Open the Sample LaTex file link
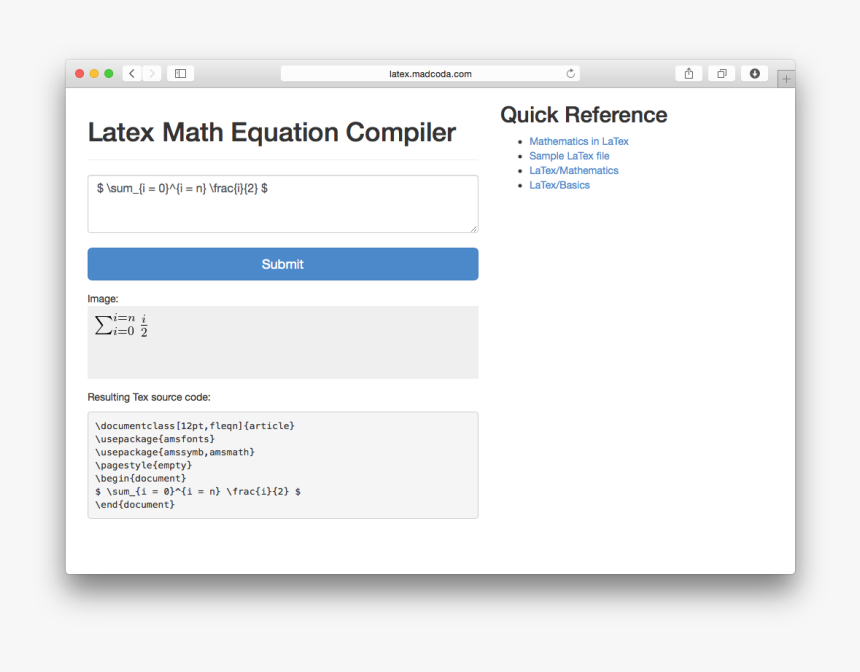Screen dimensions: 860x672 tap(569, 156)
